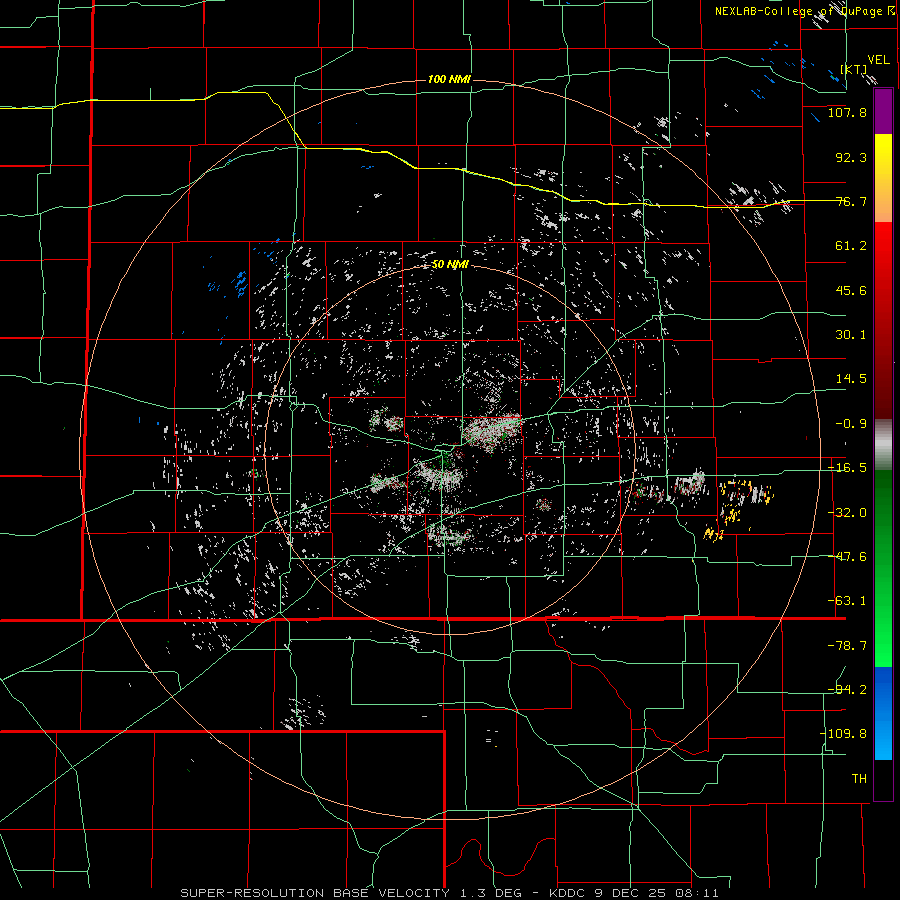Pick the blue segment of color bar
The width and height of the screenshot is (900, 900).
point(883,712)
